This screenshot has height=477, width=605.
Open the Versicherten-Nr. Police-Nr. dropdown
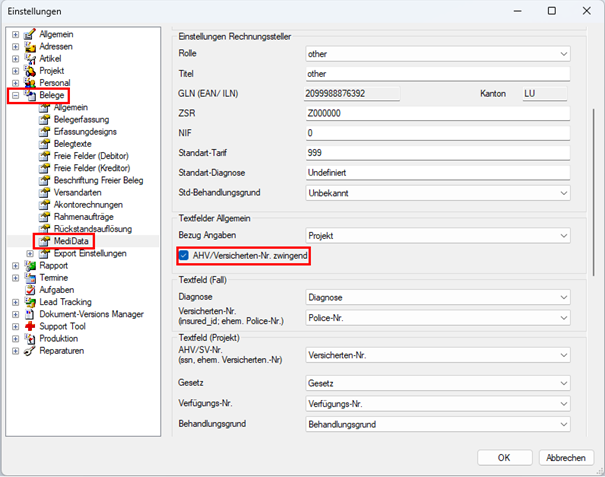[438, 318]
